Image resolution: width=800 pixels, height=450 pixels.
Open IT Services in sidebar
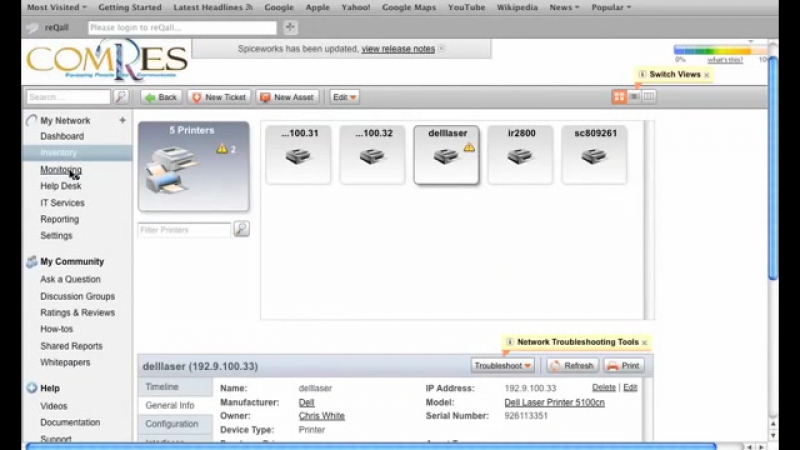click(62, 203)
